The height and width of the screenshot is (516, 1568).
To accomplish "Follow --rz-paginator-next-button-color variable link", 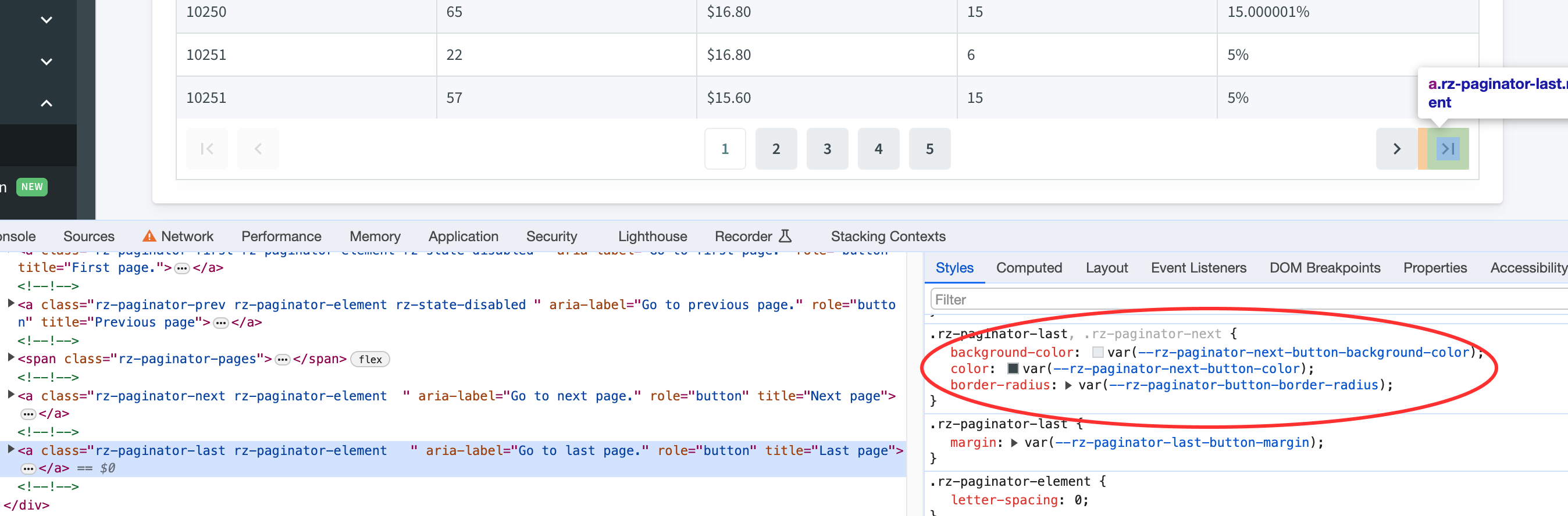I will coord(1177,369).
